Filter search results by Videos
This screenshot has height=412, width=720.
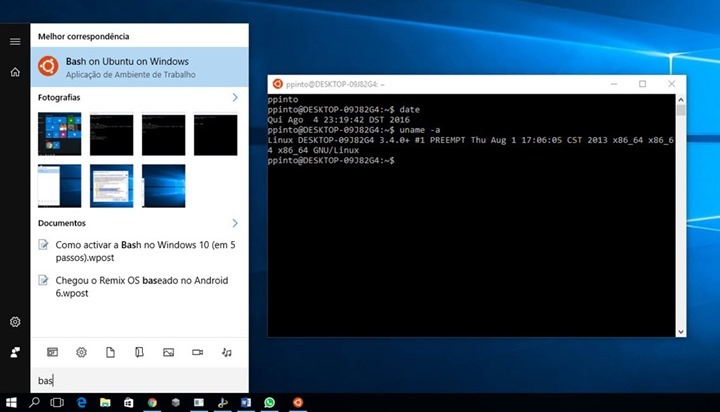(198, 352)
